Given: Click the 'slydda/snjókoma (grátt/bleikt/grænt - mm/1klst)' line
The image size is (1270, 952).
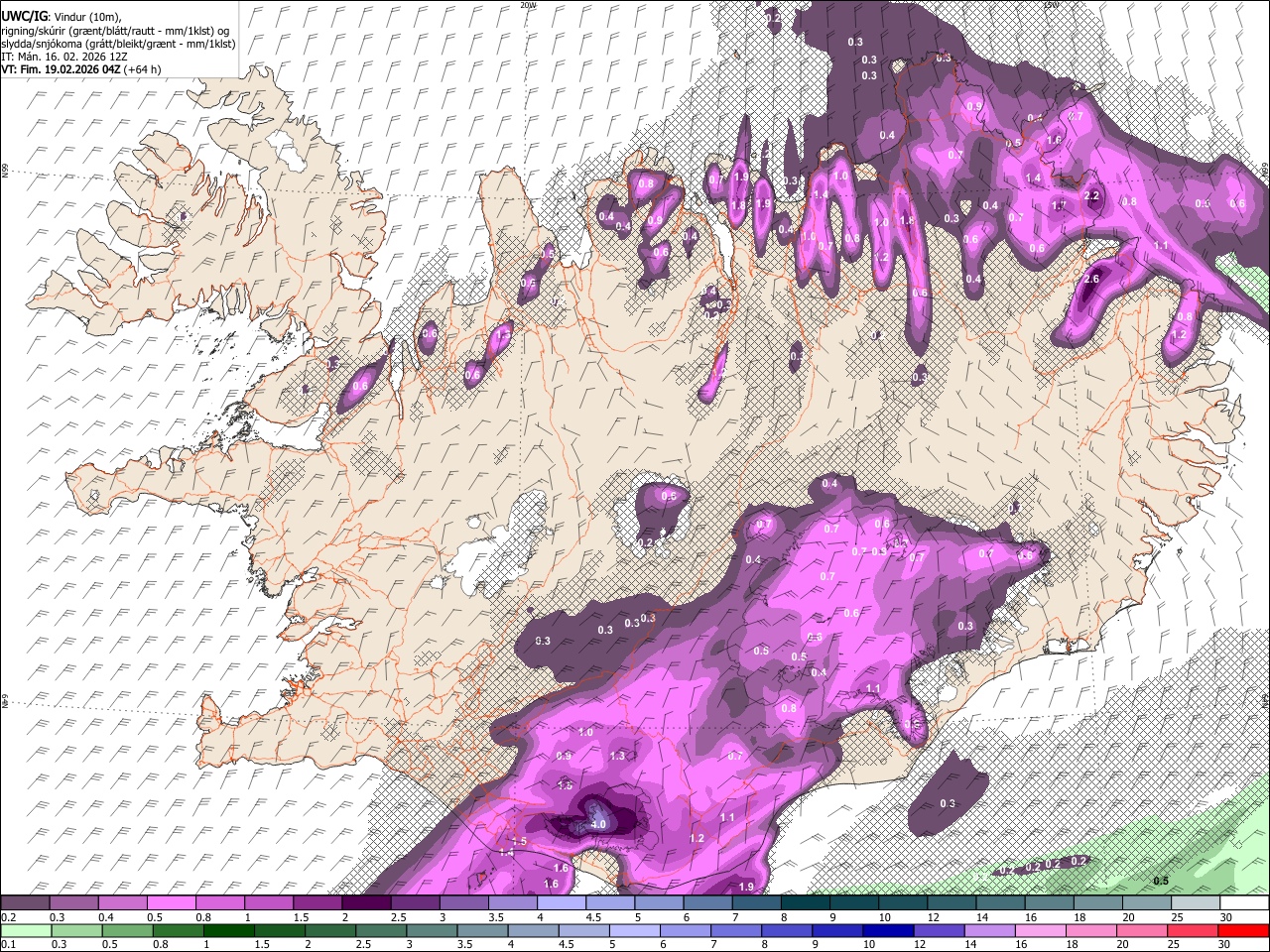Looking at the screenshot, I should [x=118, y=45].
